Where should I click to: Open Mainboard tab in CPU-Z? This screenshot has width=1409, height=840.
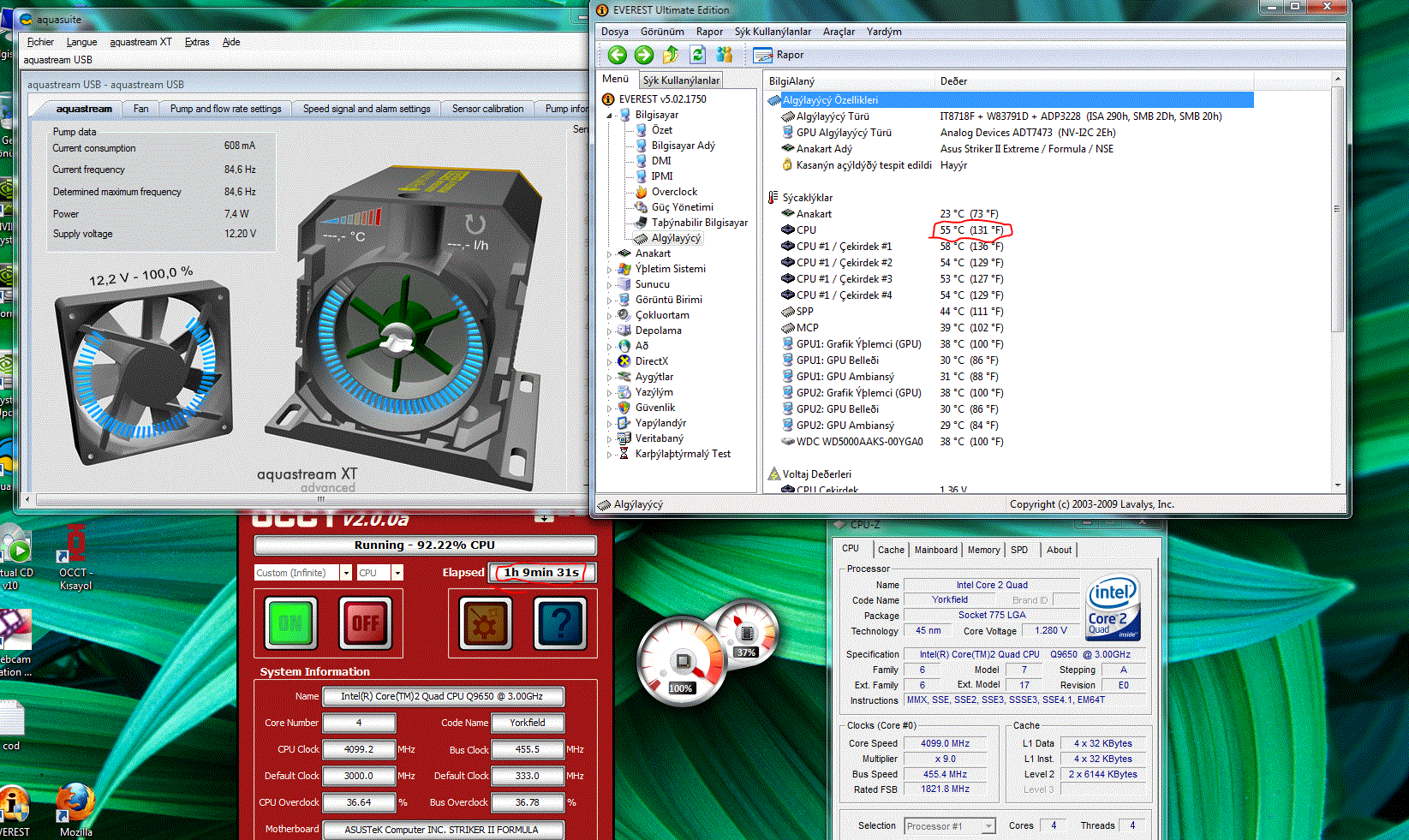(935, 550)
